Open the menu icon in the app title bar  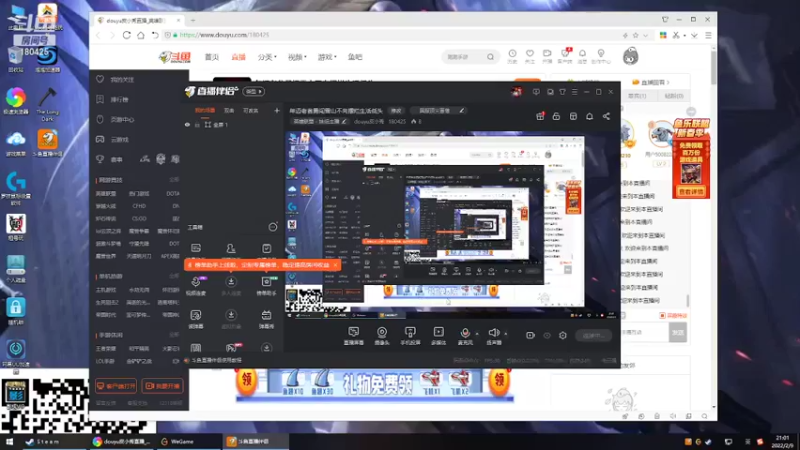pos(574,92)
